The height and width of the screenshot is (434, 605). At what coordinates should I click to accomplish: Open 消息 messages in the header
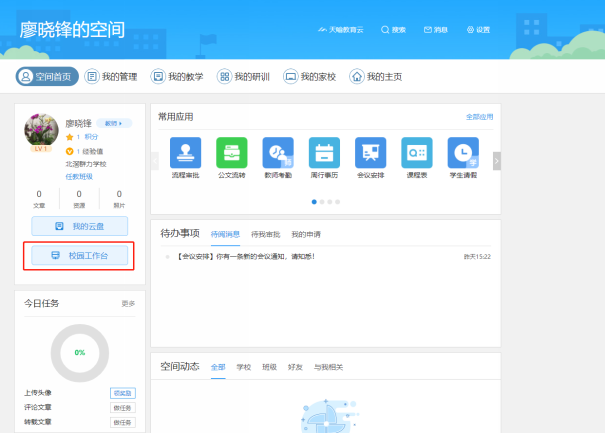pyautogui.click(x=436, y=30)
